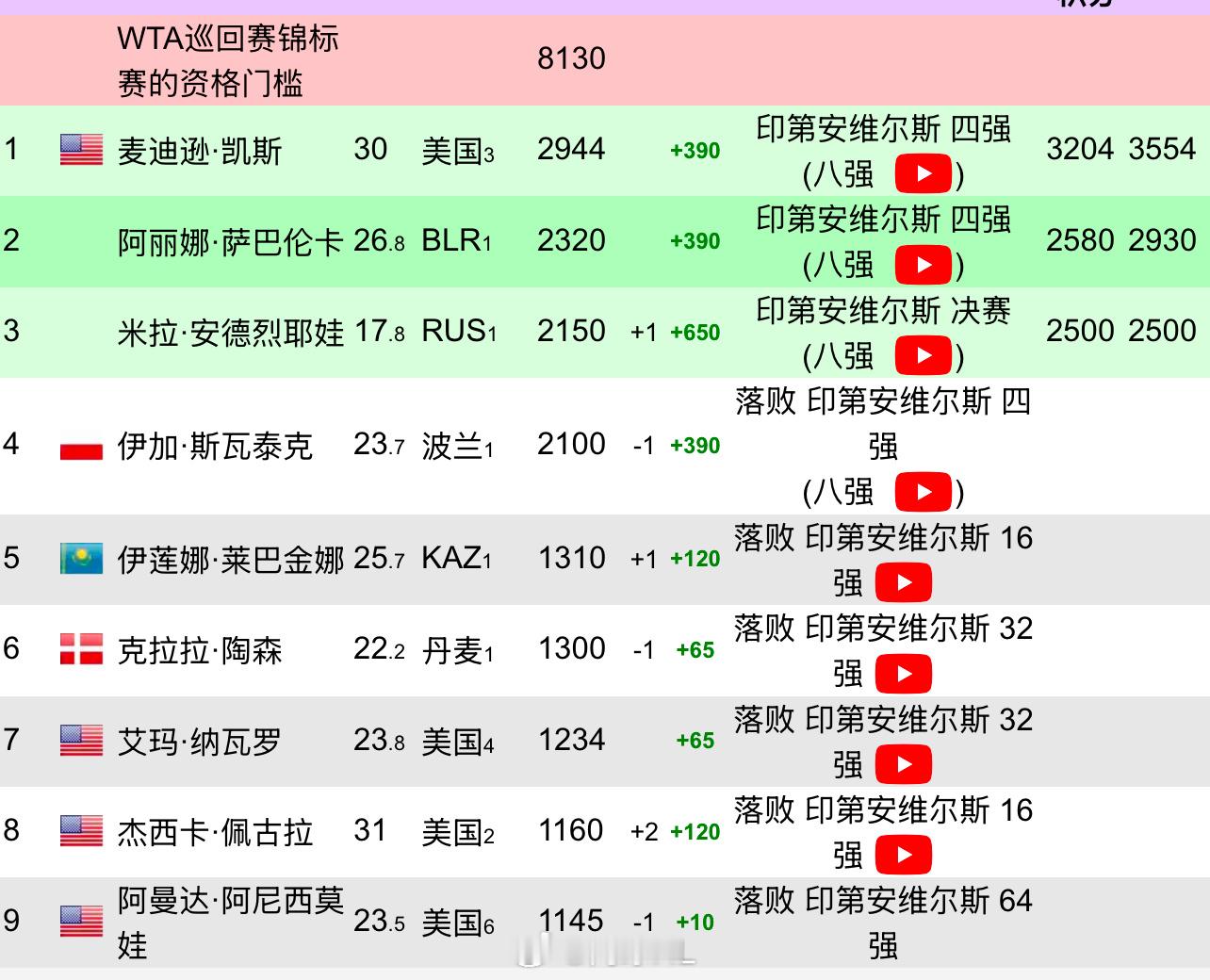The width and height of the screenshot is (1210, 980).
Task: Select projected points 3554
Action: pos(1162,149)
